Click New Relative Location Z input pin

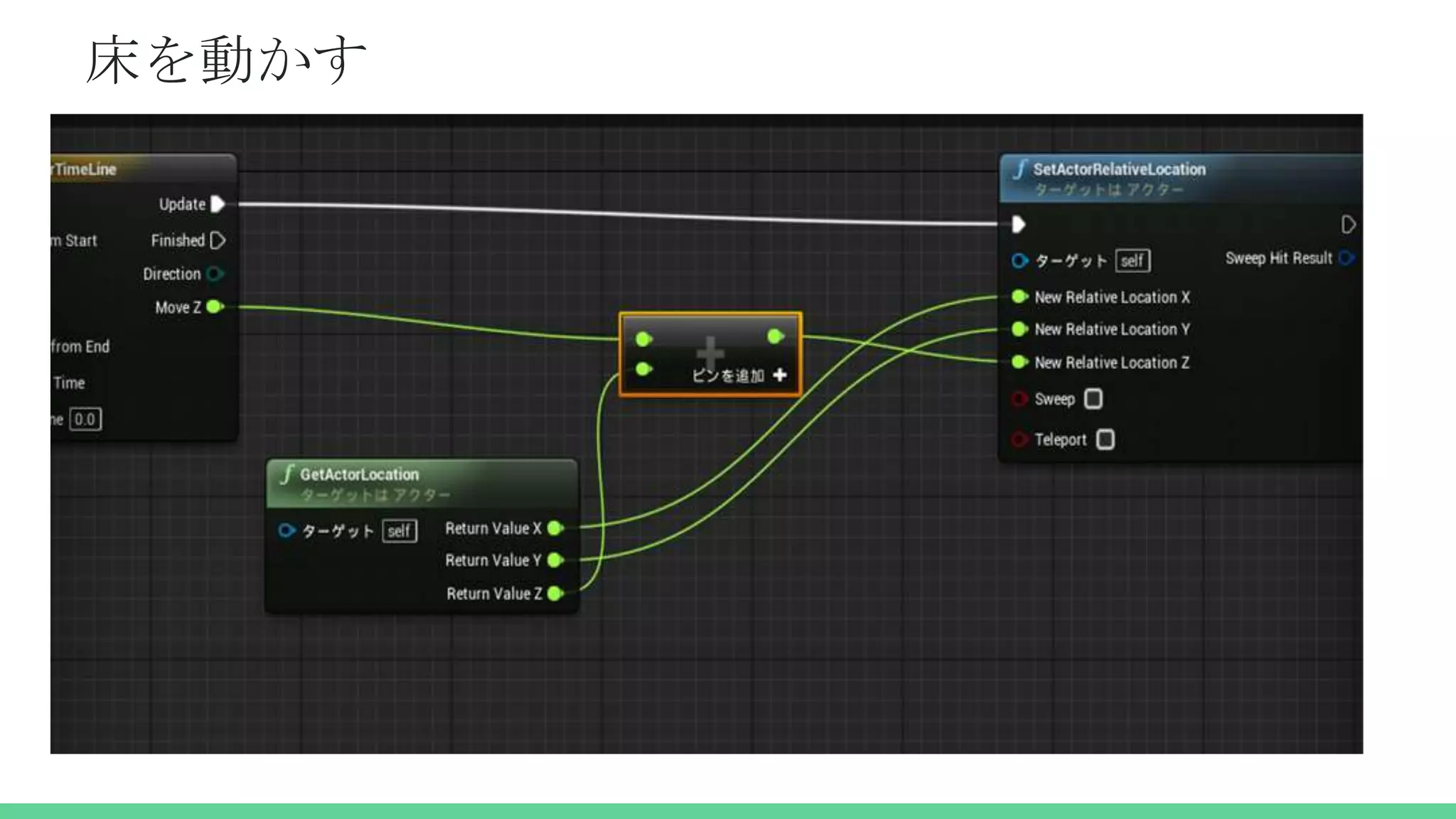click(1019, 362)
